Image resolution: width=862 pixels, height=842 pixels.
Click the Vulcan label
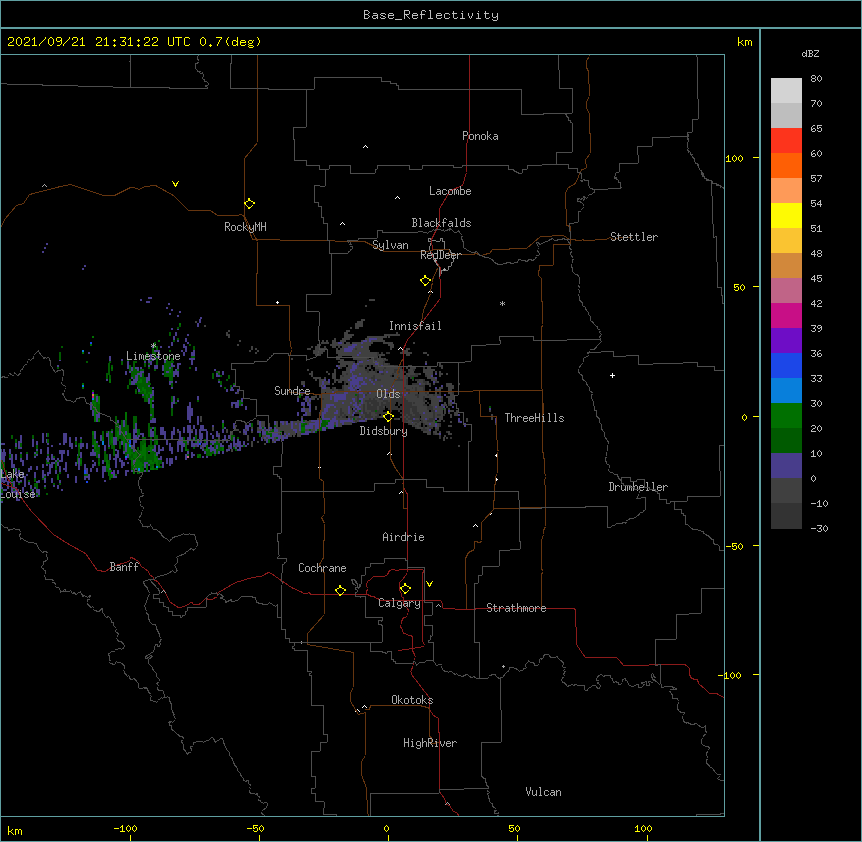point(543,792)
